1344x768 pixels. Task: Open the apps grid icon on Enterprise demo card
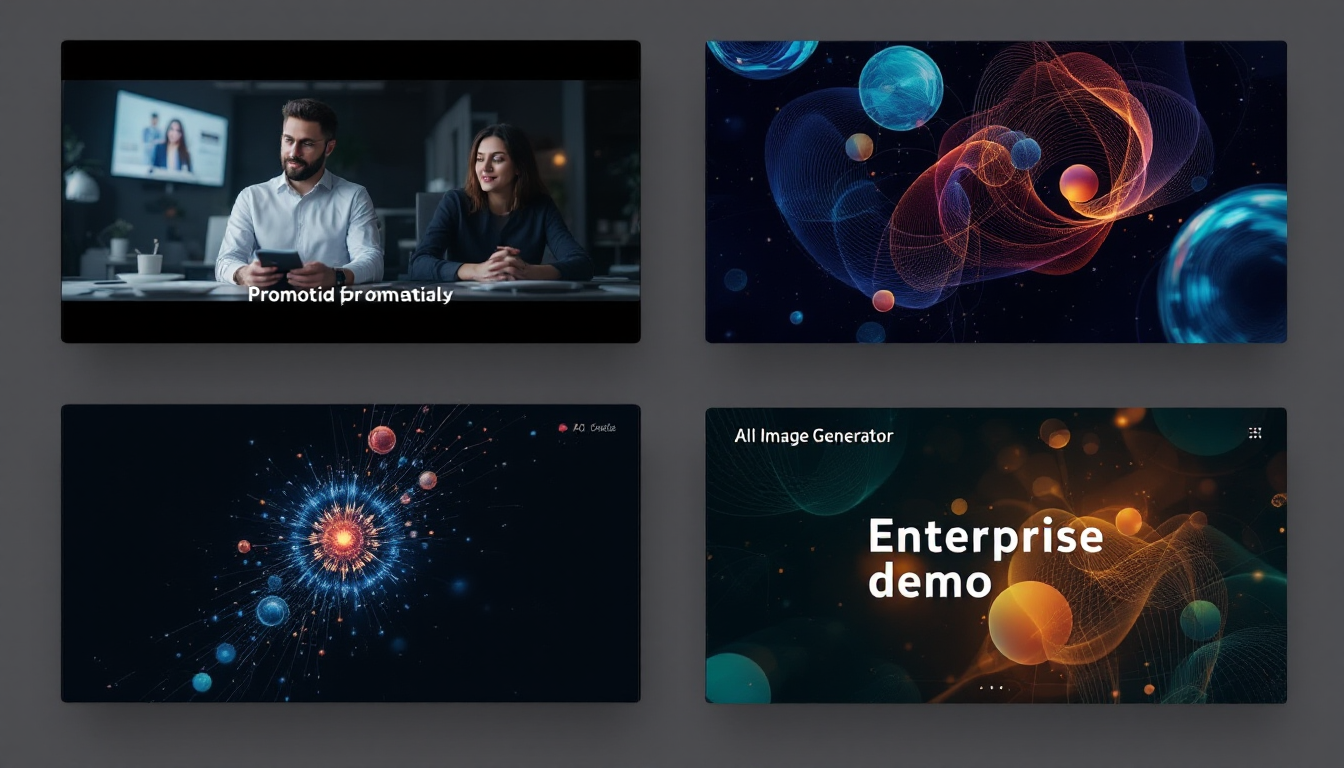pos(1256,431)
